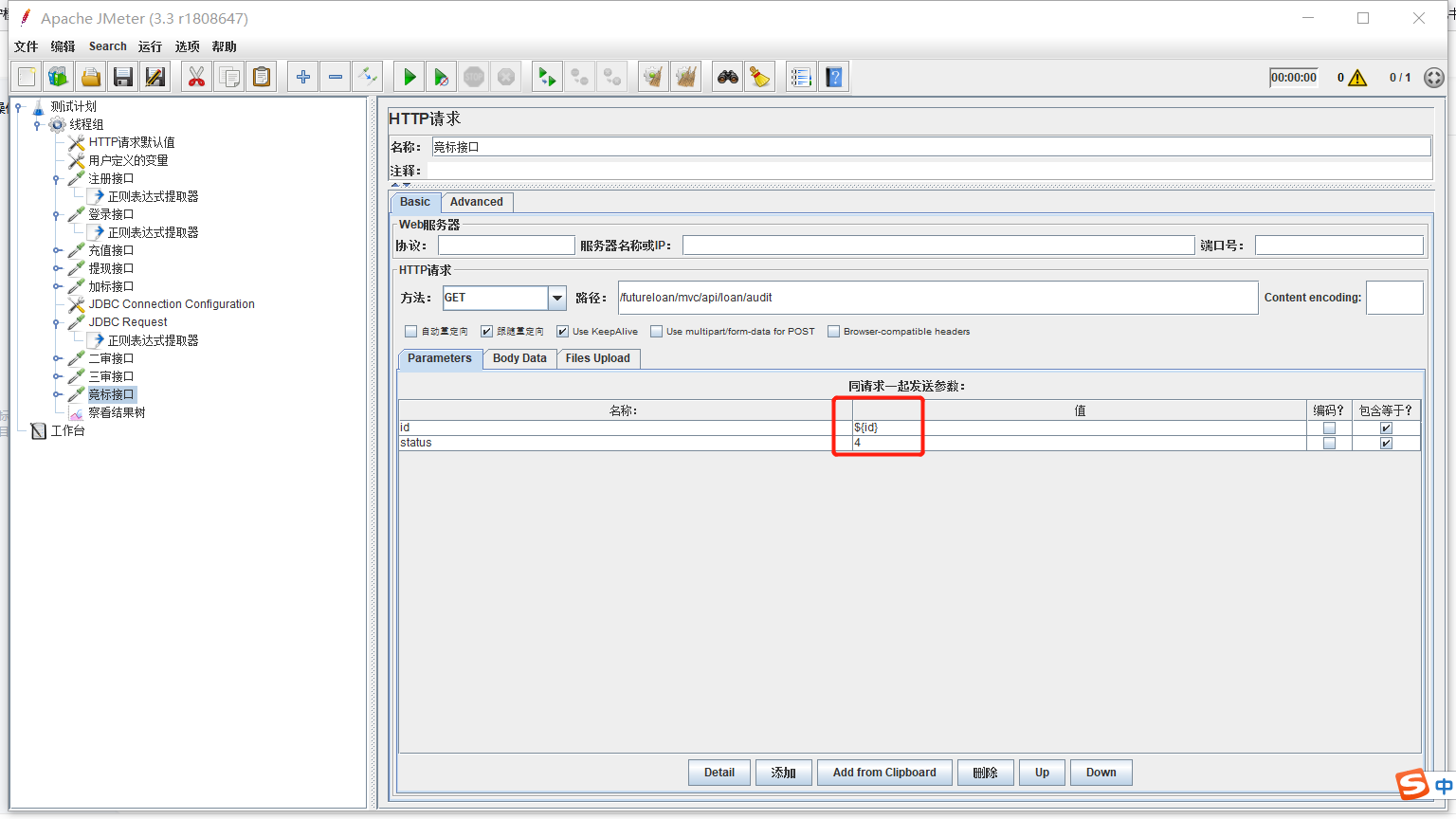The image size is (1456, 819).
Task: Click the Sogou input method S icon
Action: 1411,784
